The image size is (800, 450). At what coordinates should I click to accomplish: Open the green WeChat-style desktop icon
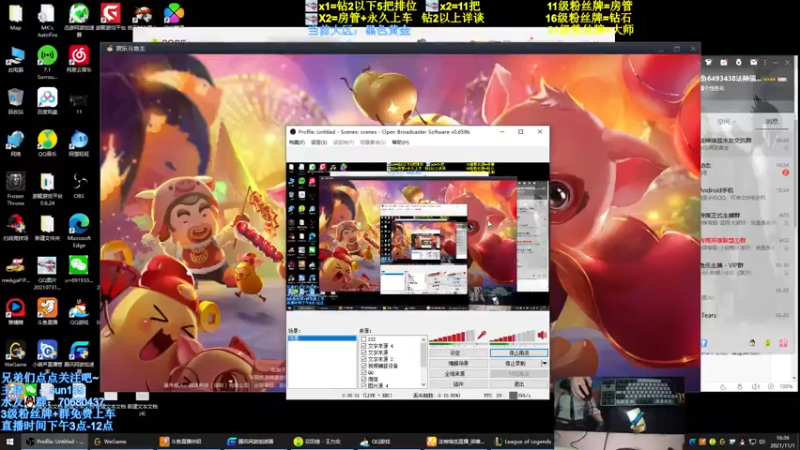(79, 269)
